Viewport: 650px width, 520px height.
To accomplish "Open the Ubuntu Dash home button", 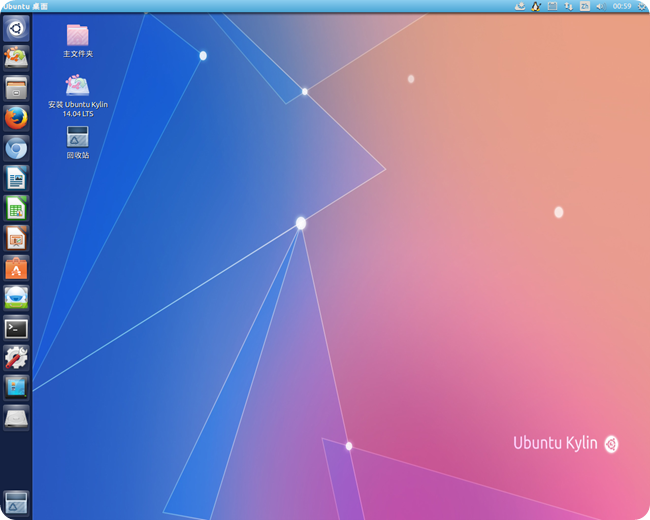I will point(16,27).
